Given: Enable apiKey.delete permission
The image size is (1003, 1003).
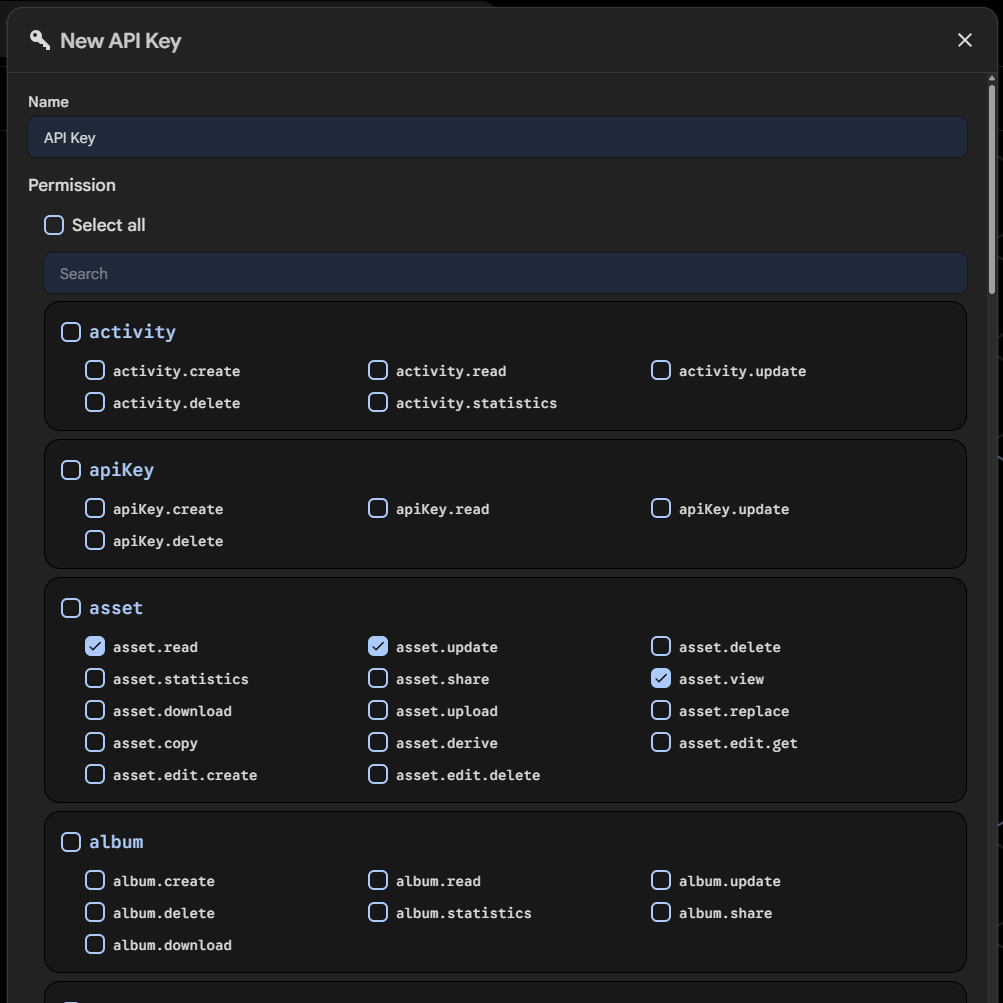Looking at the screenshot, I should coord(95,541).
